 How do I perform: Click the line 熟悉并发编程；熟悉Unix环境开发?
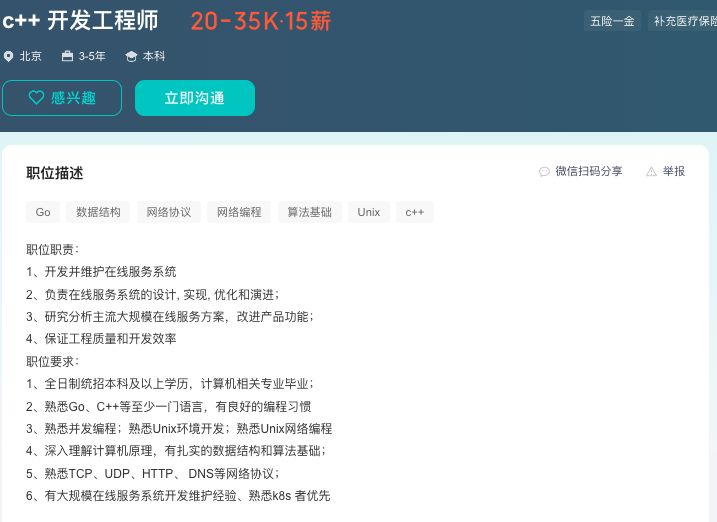click(x=179, y=429)
